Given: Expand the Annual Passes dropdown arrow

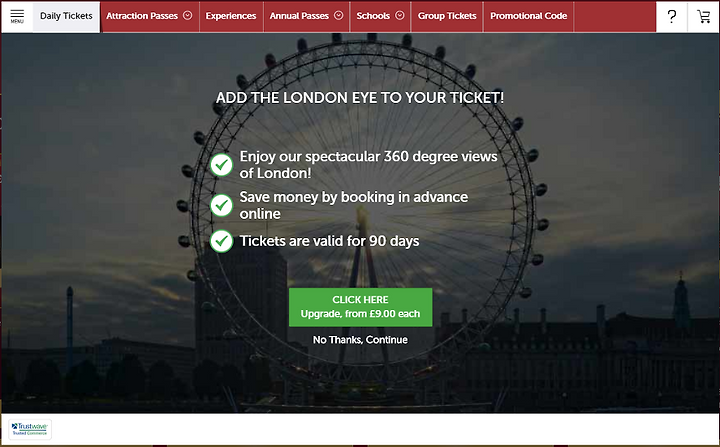Looking at the screenshot, I should click(x=338, y=16).
